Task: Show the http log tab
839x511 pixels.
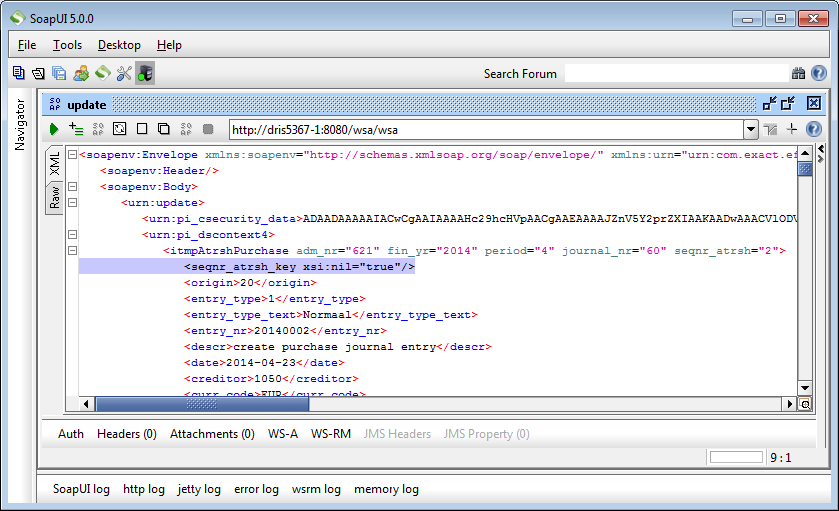Action: click(144, 489)
